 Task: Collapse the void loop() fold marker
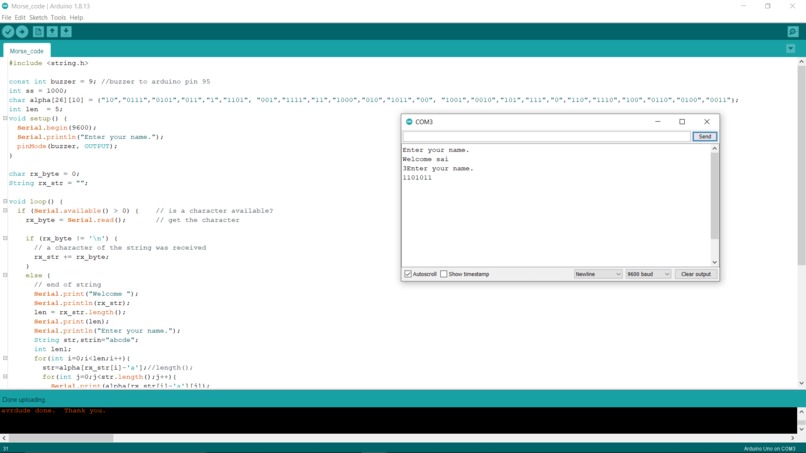click(5, 201)
